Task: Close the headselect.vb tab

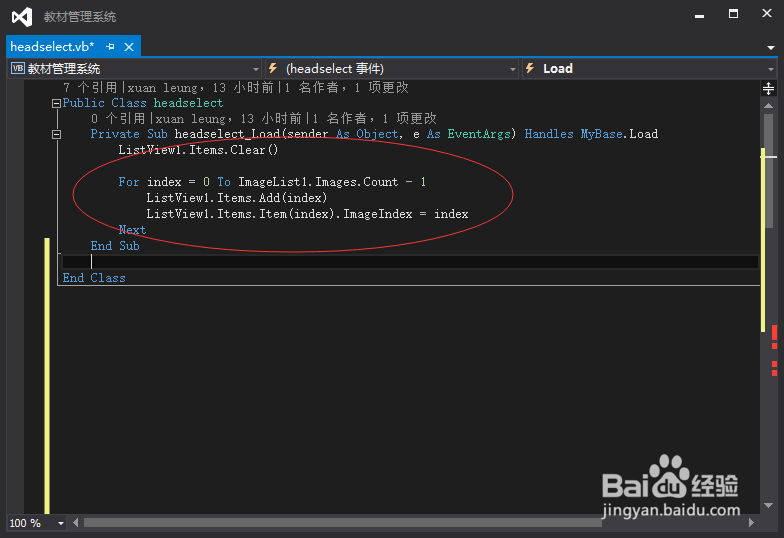Action: click(x=129, y=47)
